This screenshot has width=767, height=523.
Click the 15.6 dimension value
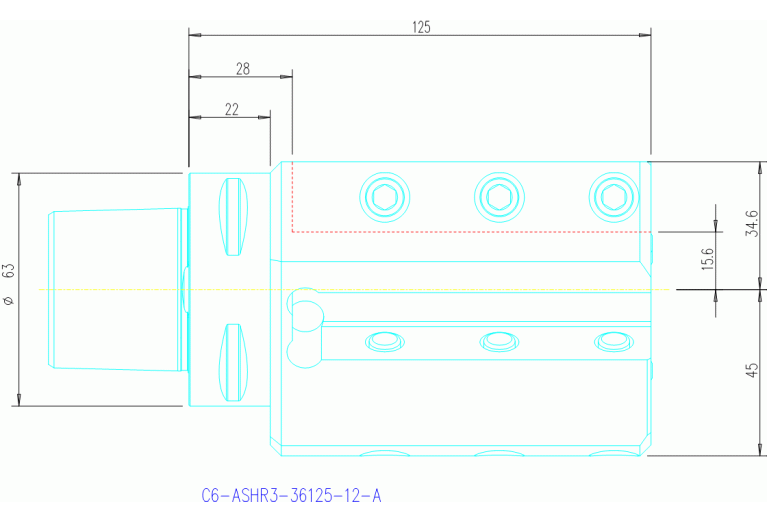coord(707,259)
